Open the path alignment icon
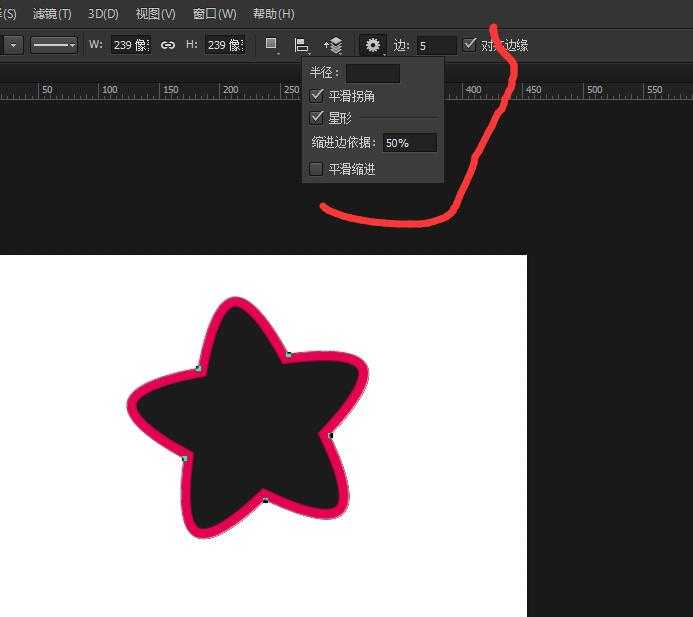This screenshot has height=617, width=693. pyautogui.click(x=301, y=45)
